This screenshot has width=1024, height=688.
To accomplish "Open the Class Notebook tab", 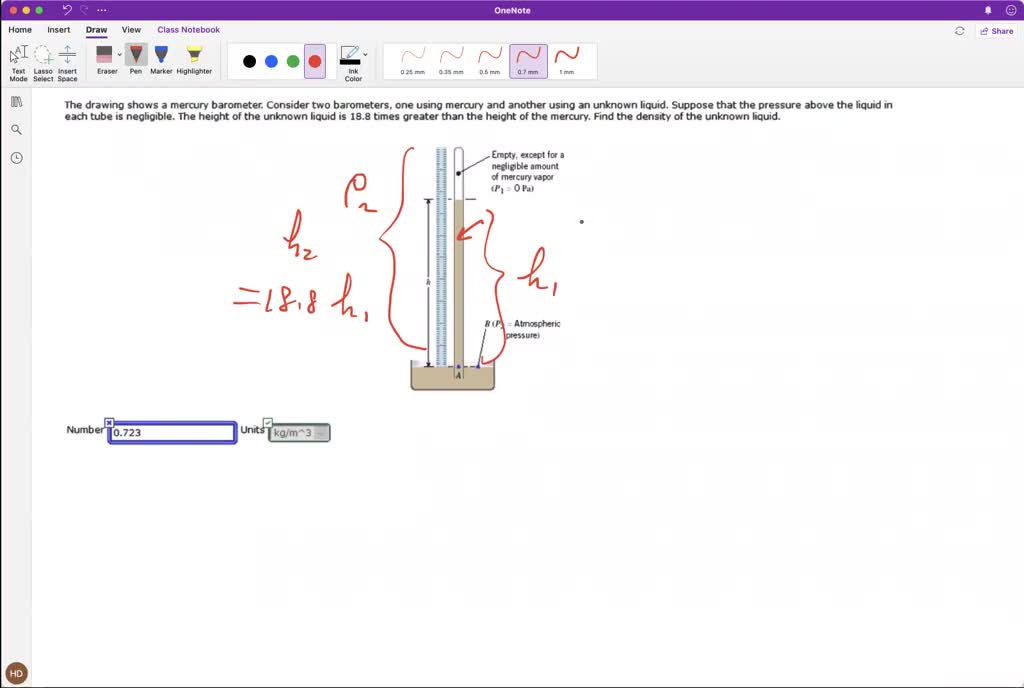I will point(188,30).
